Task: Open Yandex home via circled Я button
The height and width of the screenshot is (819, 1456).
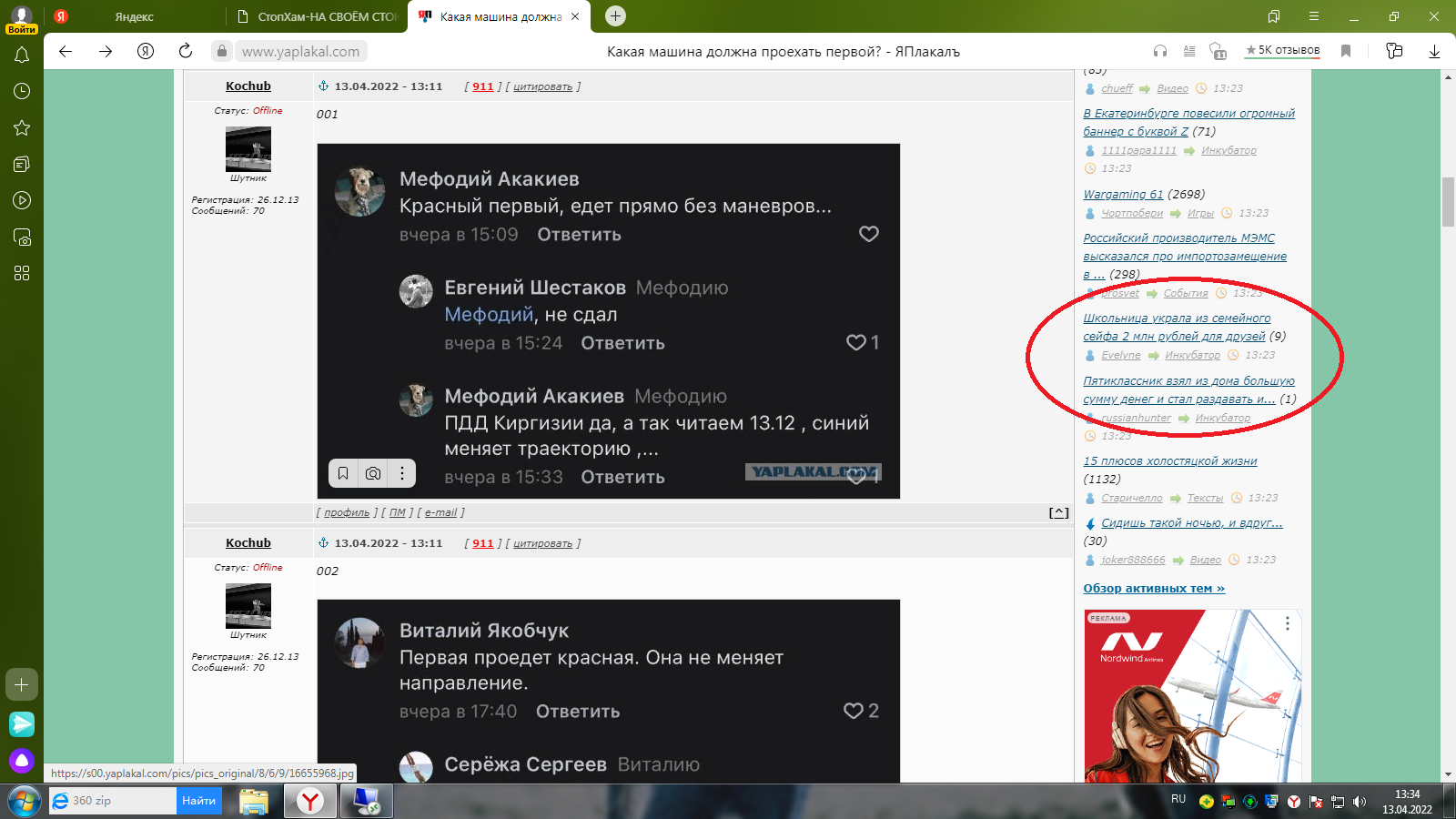Action: click(146, 51)
